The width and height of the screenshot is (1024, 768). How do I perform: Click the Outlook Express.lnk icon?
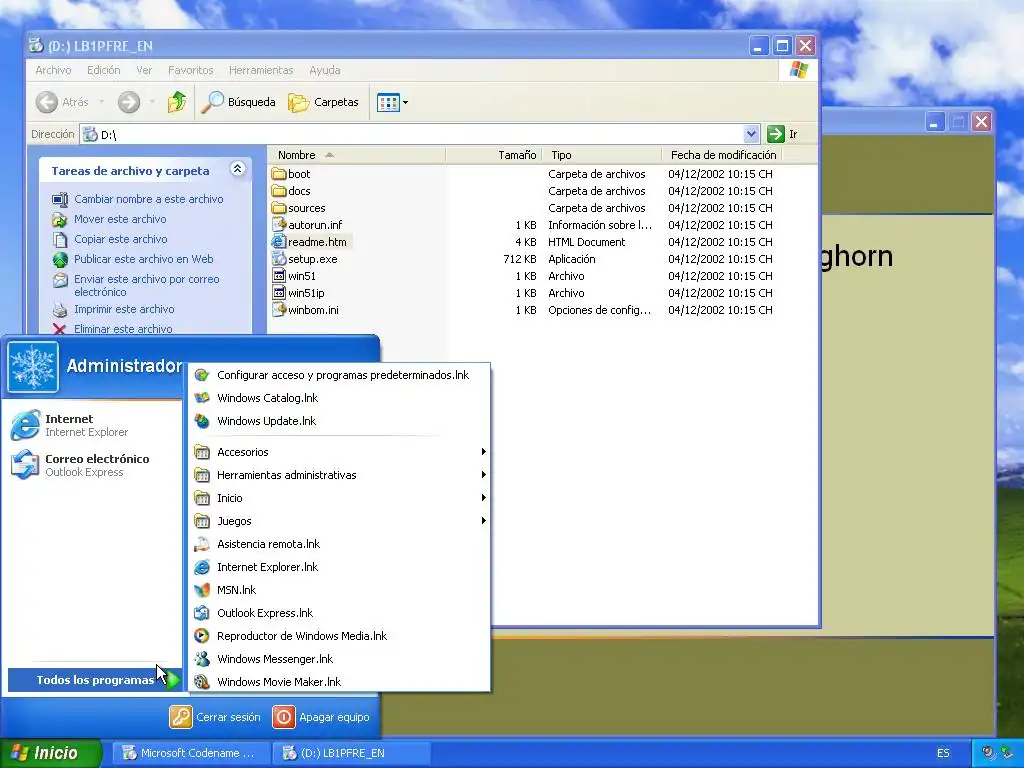click(x=202, y=613)
